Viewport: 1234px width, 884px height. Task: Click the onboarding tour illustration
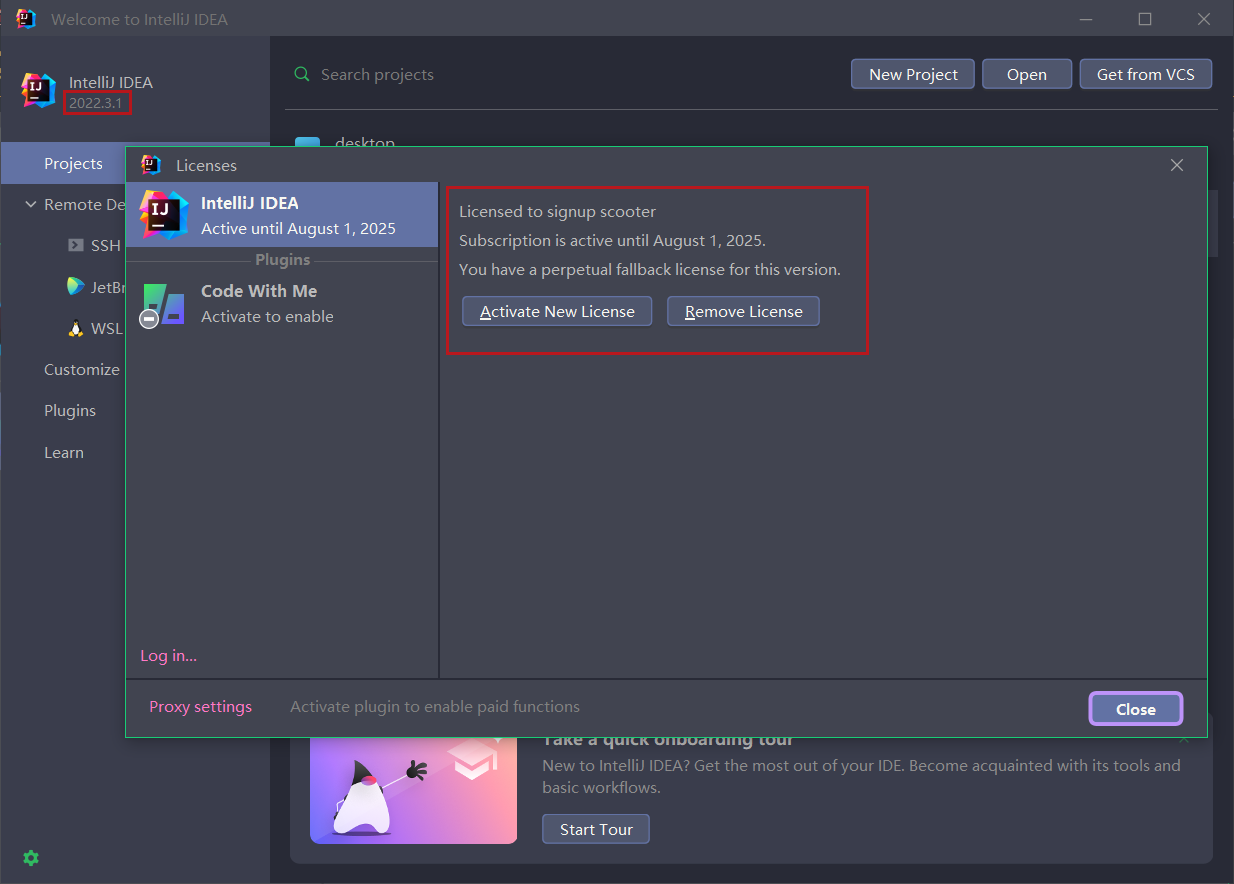(x=413, y=790)
